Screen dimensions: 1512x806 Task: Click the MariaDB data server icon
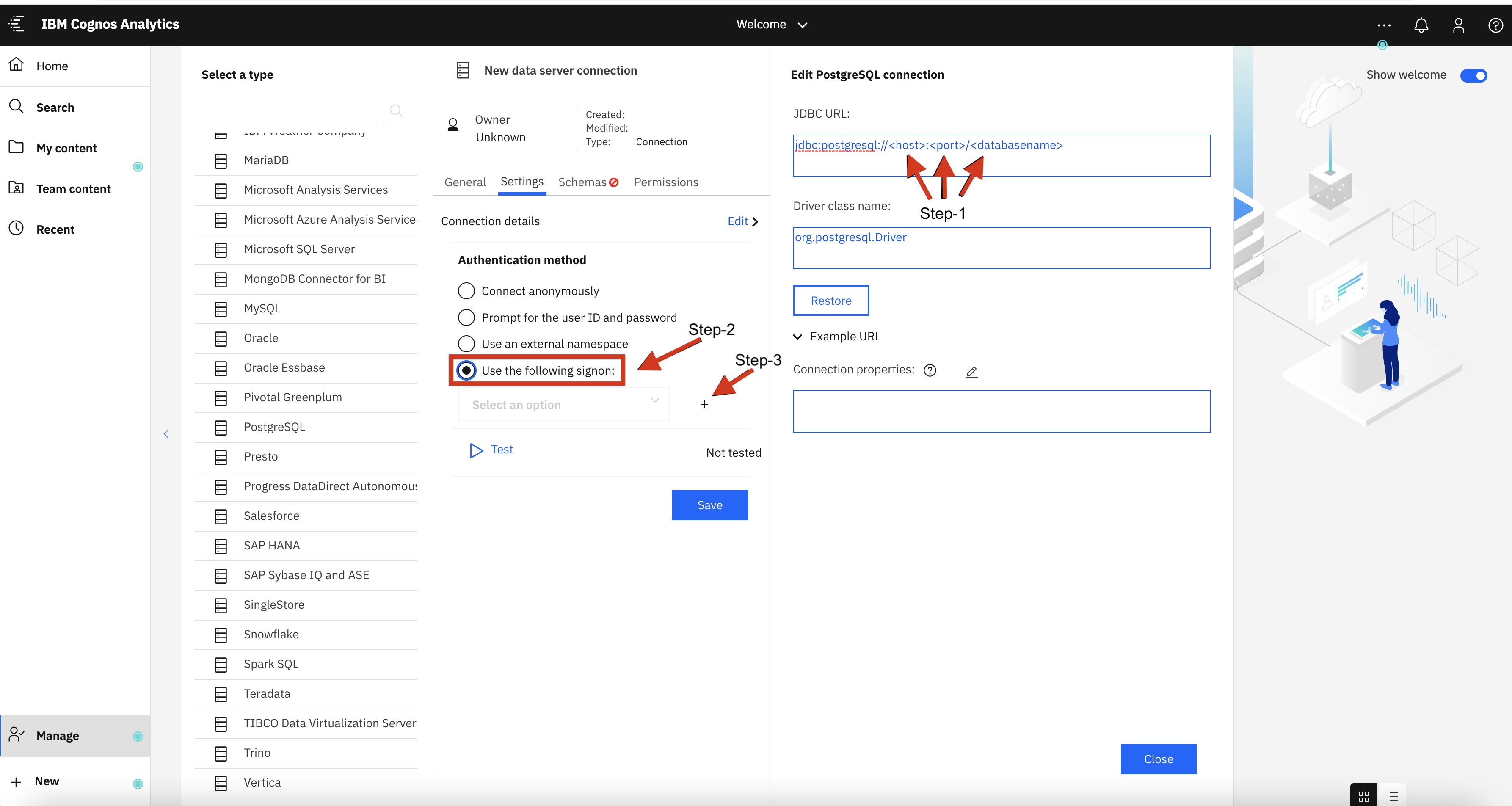pyautogui.click(x=221, y=161)
